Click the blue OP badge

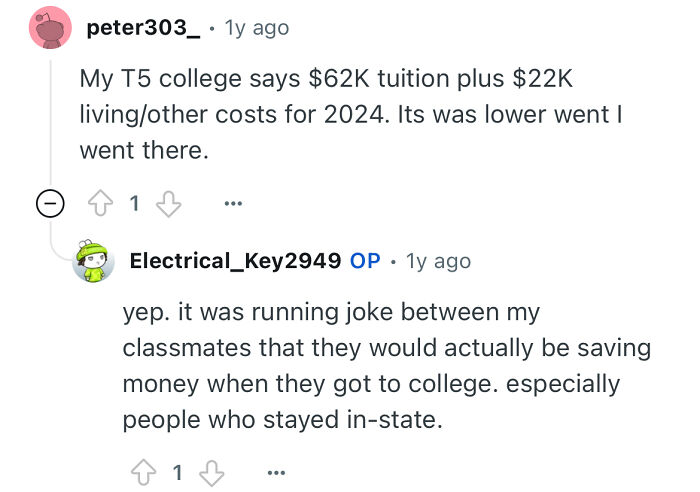[365, 261]
